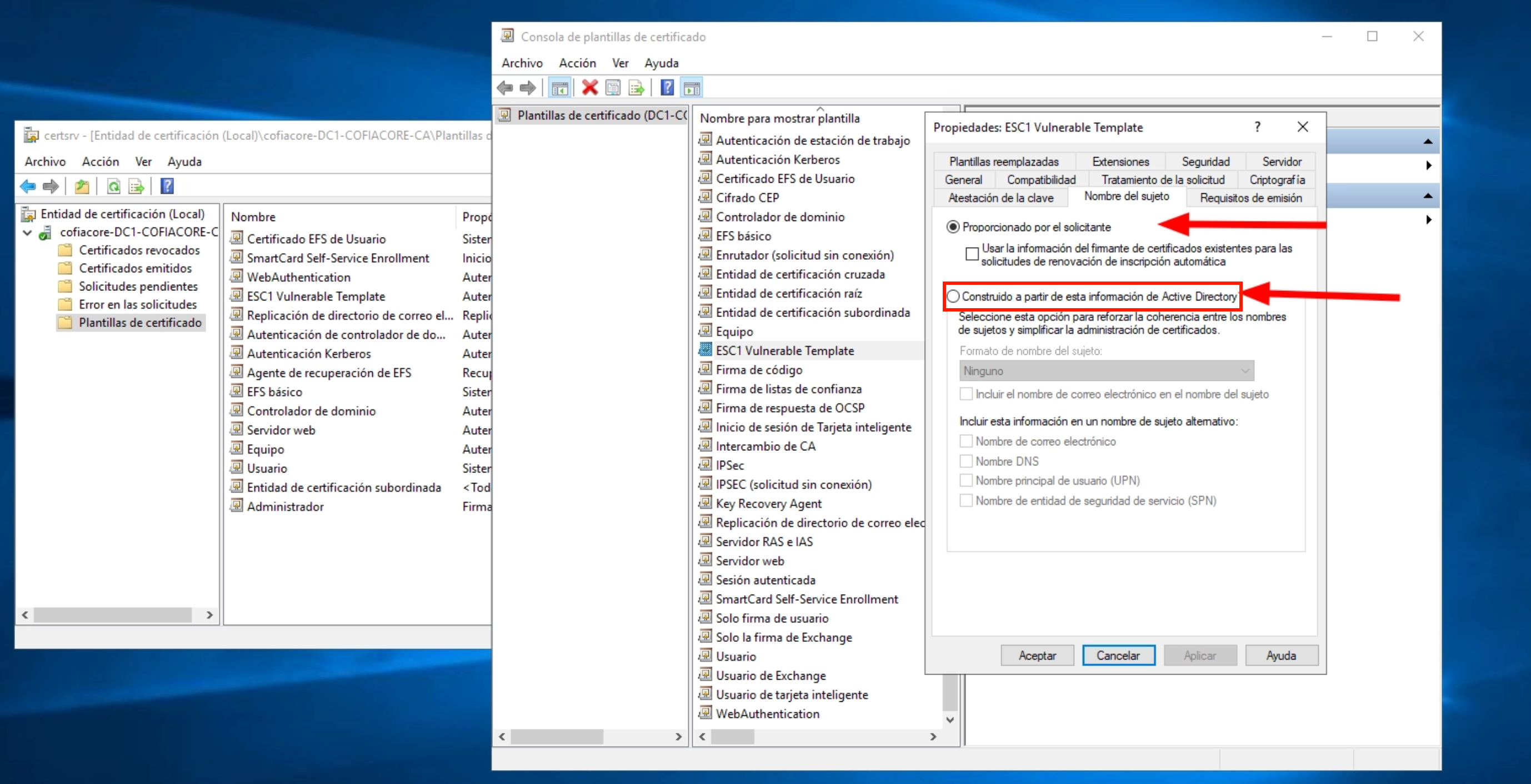Check Usar la información del firmante de certificados existentes
Screen dimensions: 1531x784
[x=972, y=254]
